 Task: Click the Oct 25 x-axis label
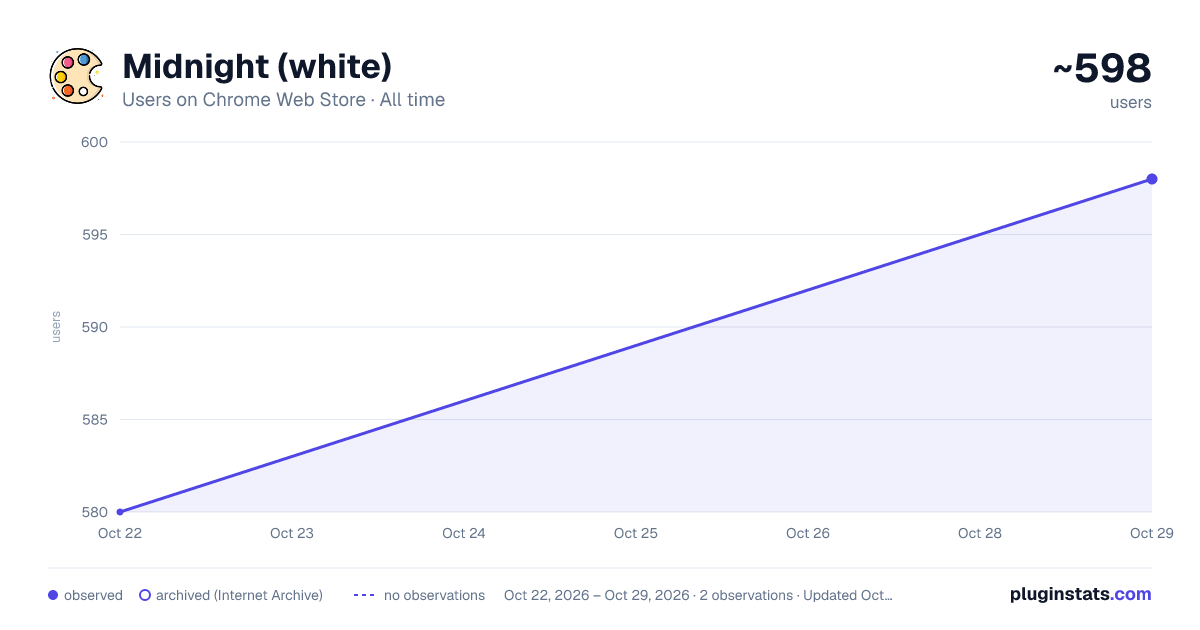(636, 533)
